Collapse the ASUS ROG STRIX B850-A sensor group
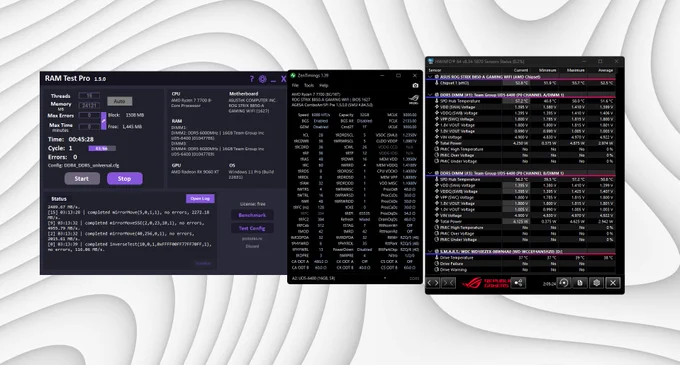 tap(430, 77)
